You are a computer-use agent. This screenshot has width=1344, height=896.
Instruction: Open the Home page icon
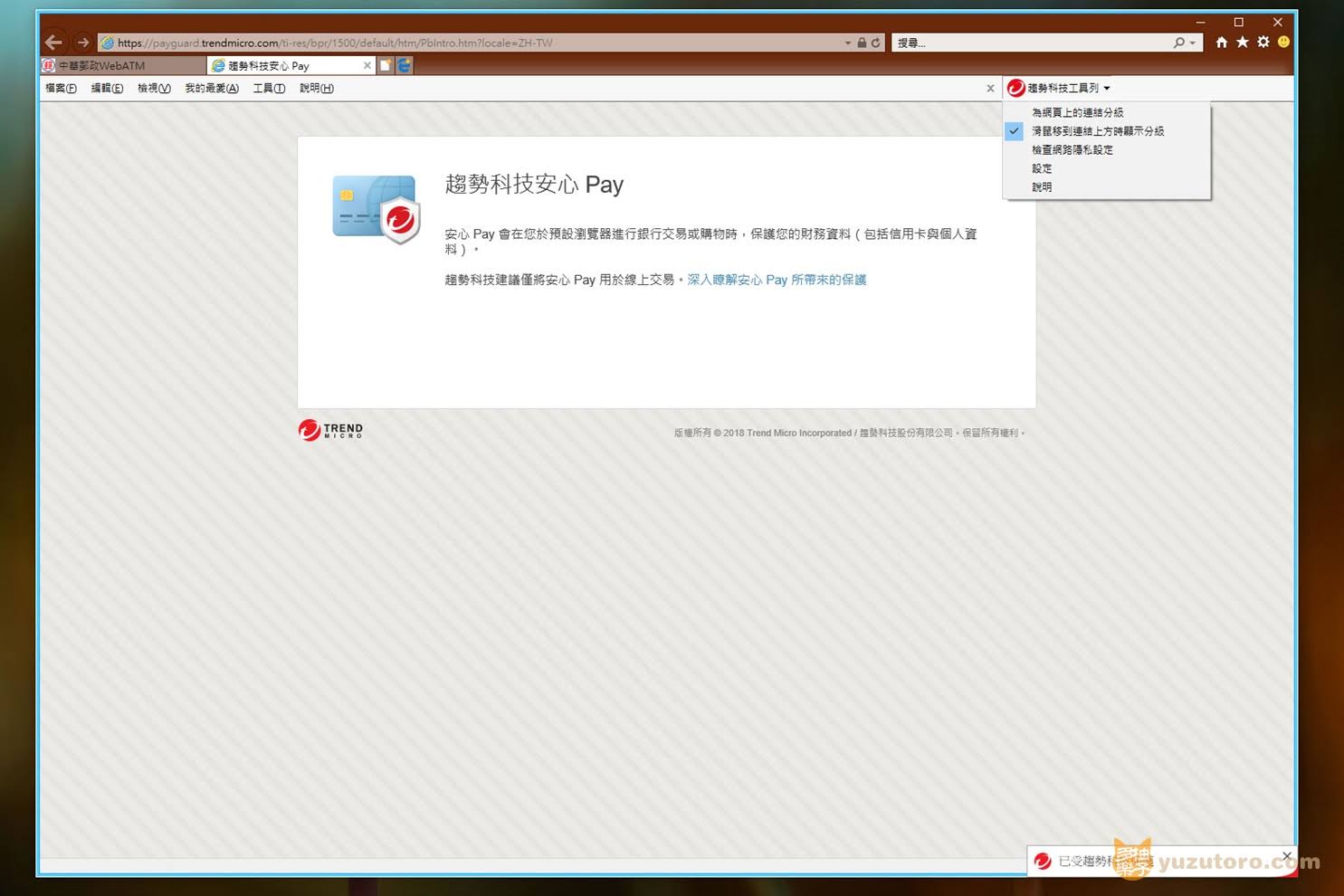[x=1222, y=42]
